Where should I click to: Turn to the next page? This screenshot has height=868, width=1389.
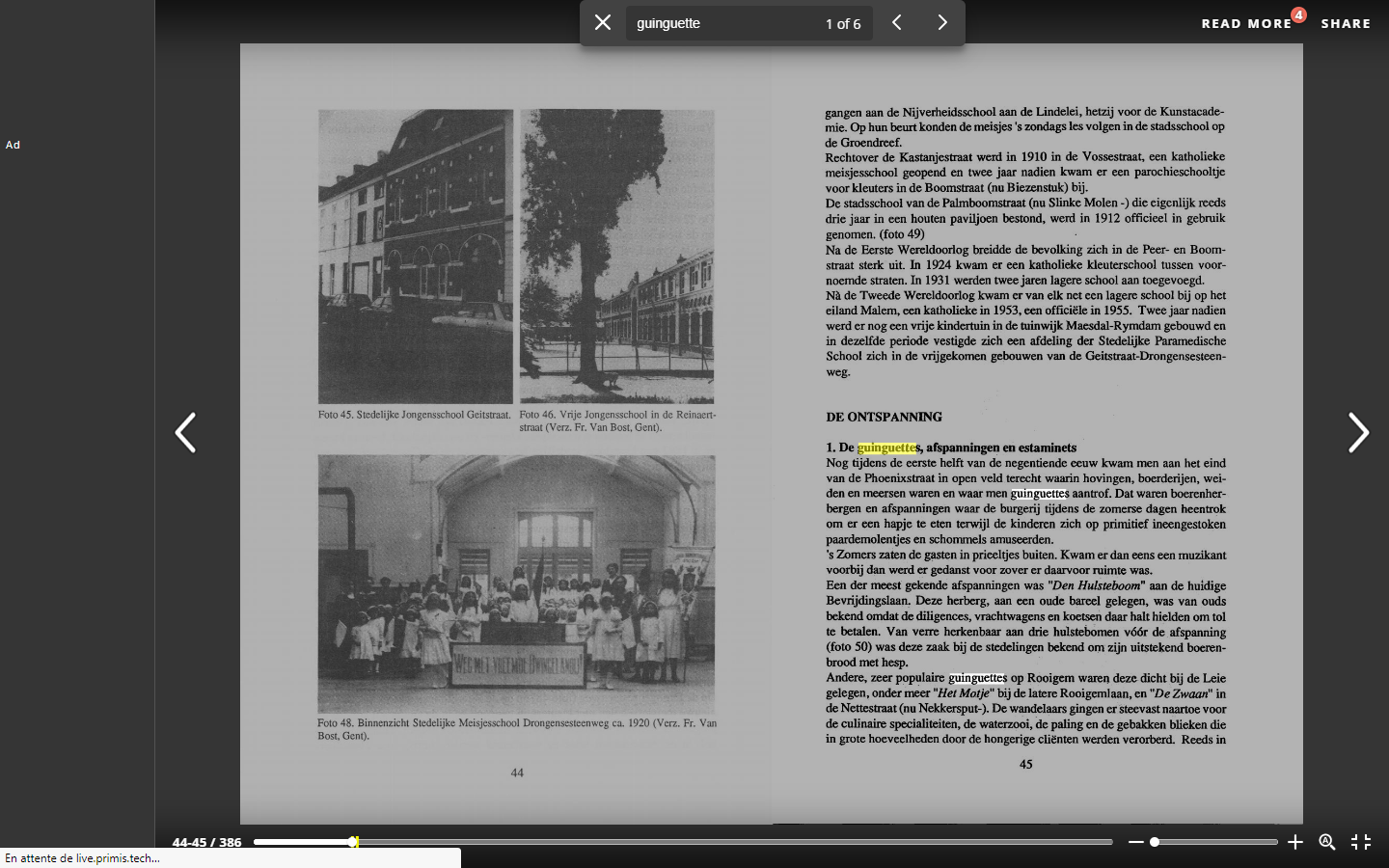(x=1358, y=432)
